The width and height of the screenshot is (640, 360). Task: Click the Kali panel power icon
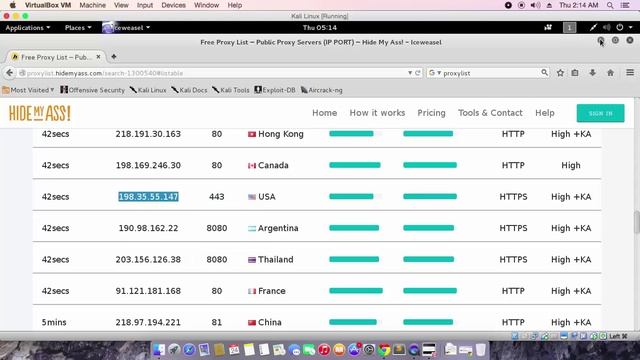620,27
